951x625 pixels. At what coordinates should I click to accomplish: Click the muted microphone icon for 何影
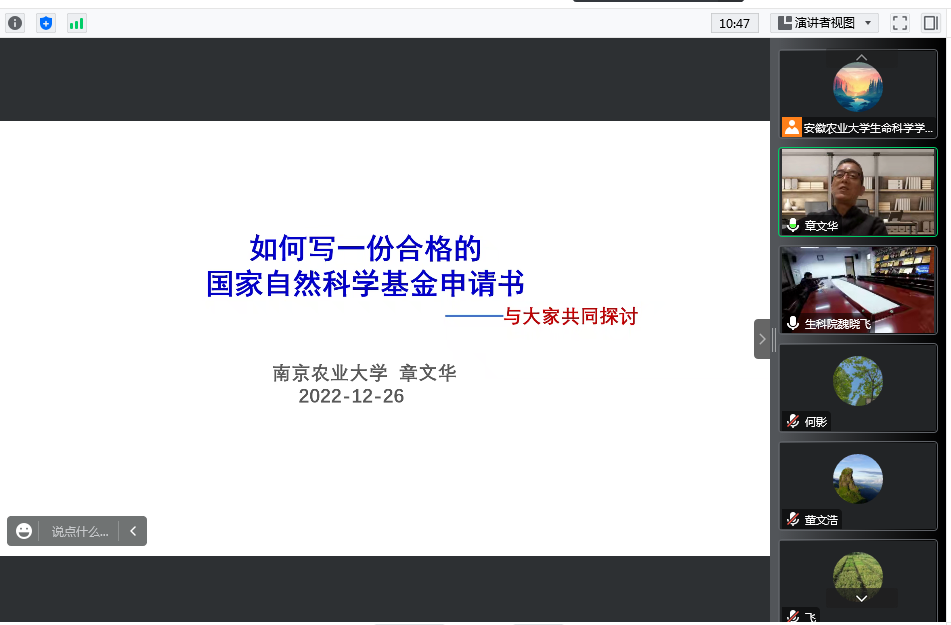coord(793,422)
